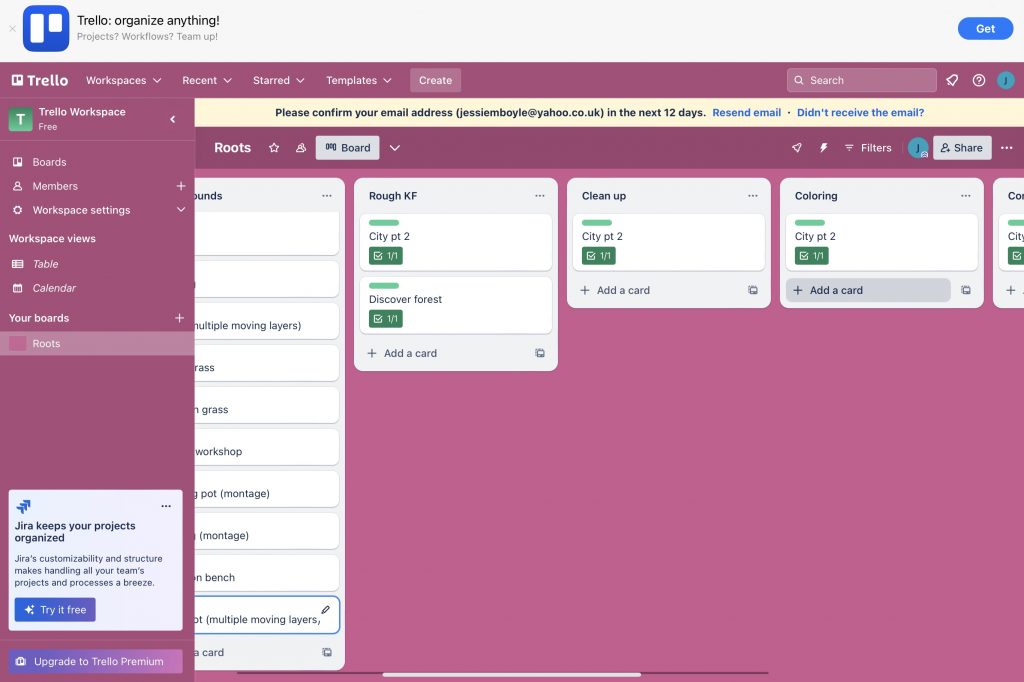Share the Roots board
This screenshot has height=682, width=1024.
coord(962,148)
